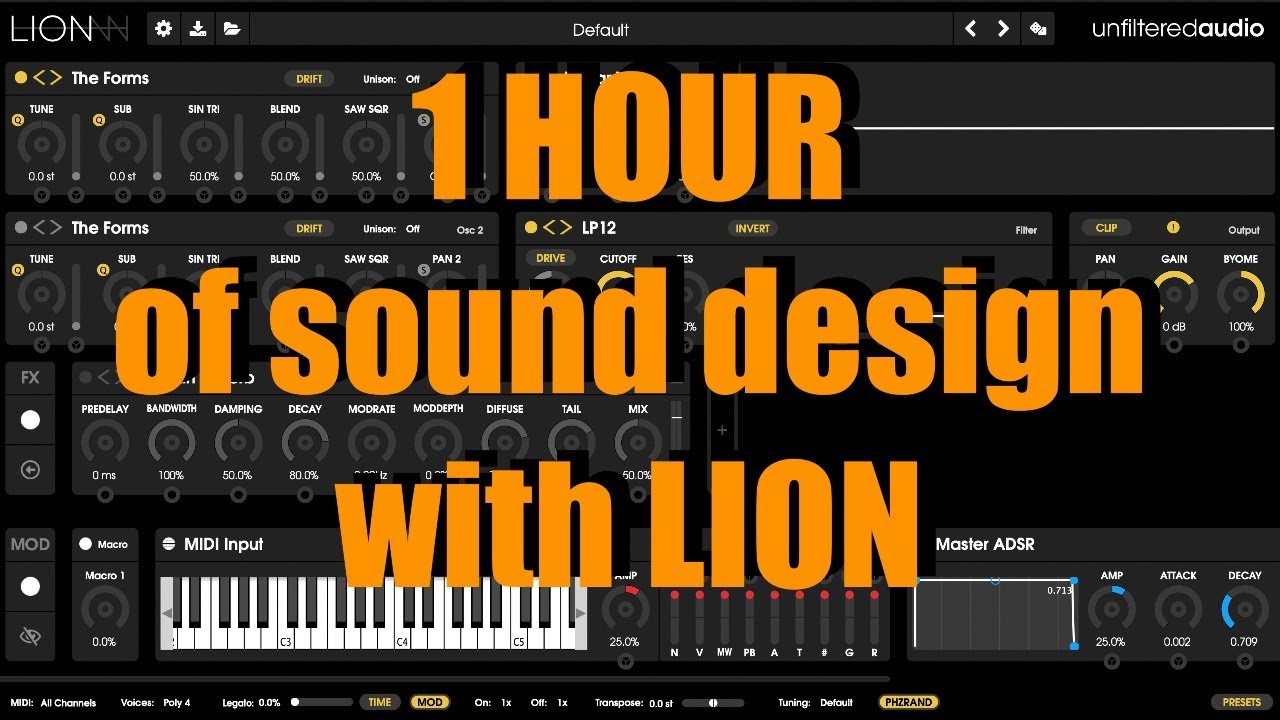This screenshot has height=720, width=1280.
Task: Click the Q quantize icon beside Osc 2 TUNE
Action: click(x=17, y=270)
